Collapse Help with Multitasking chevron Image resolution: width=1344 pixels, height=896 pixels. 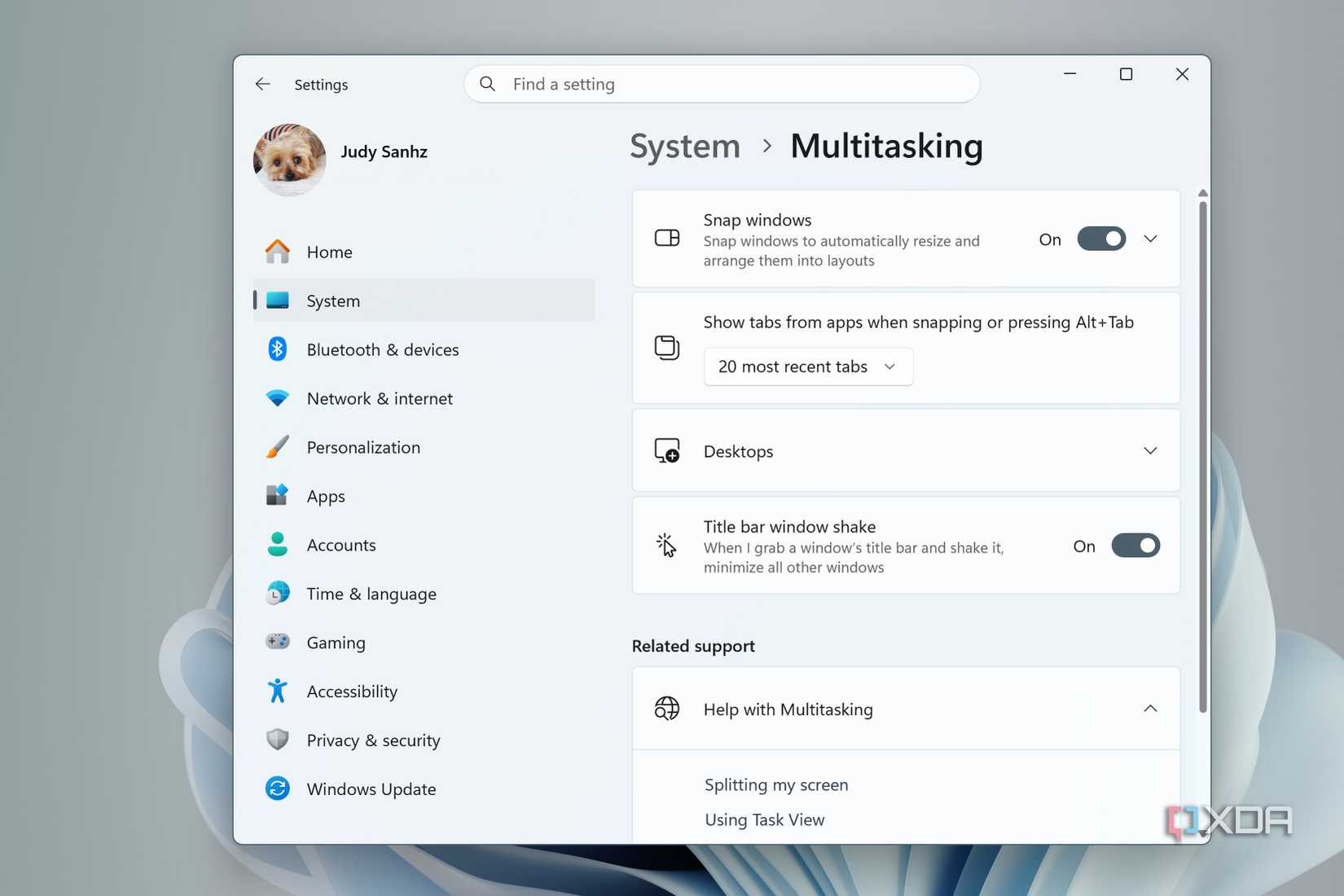(x=1150, y=709)
